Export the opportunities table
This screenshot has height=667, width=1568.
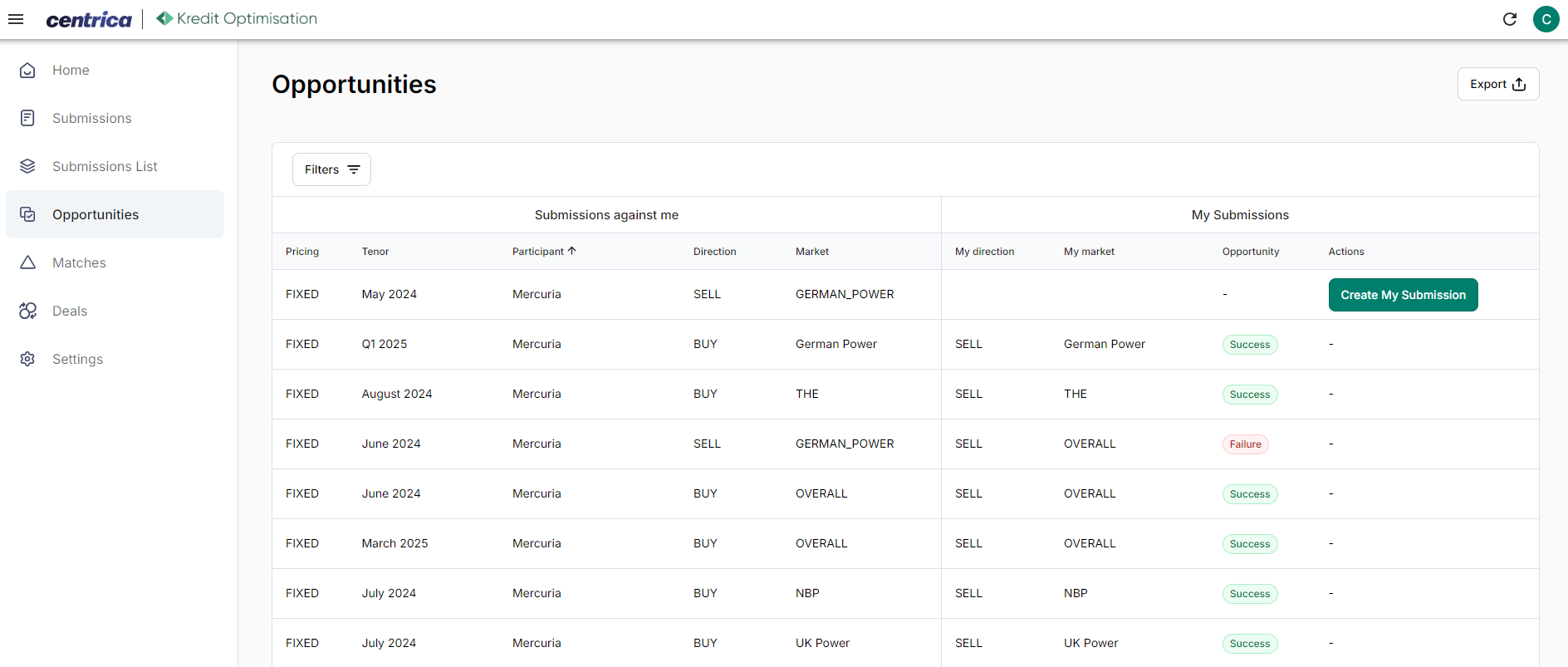tap(1498, 84)
